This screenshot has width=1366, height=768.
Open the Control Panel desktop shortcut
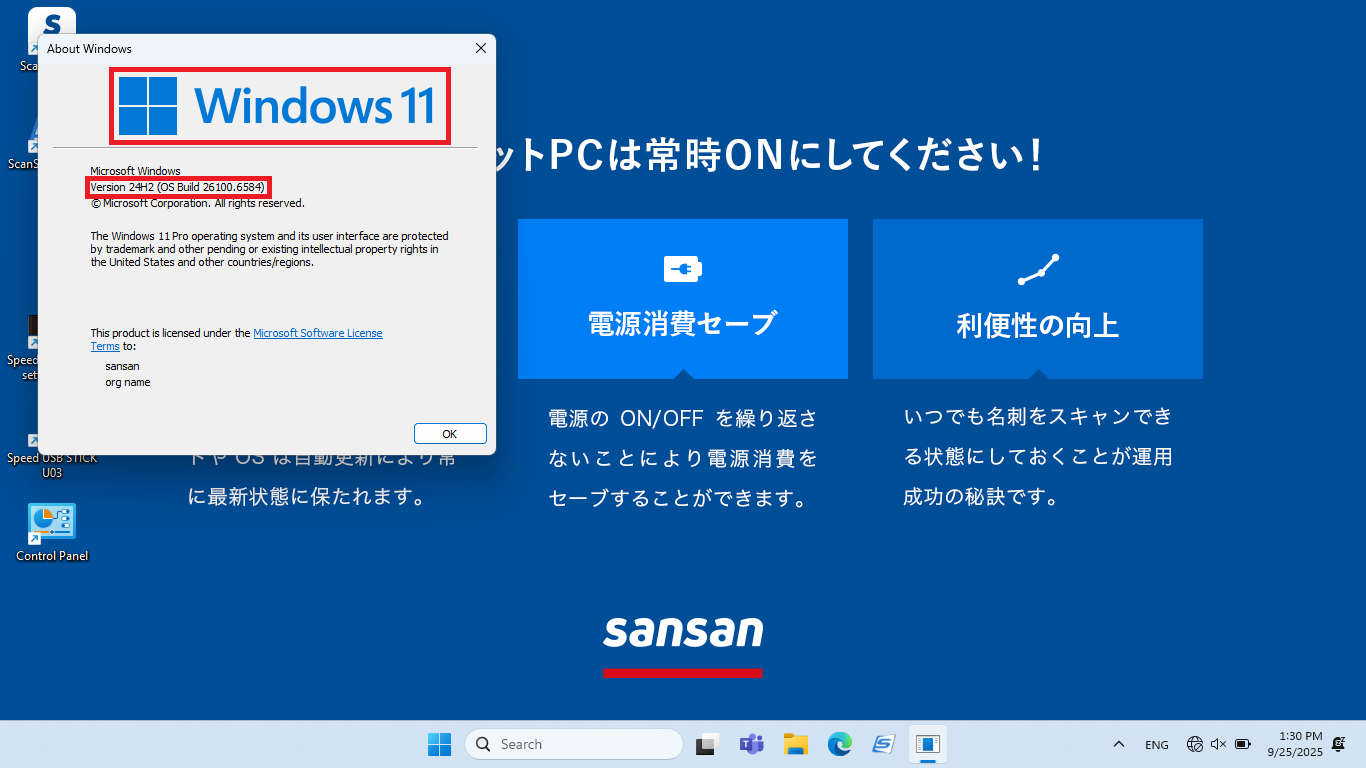point(52,533)
